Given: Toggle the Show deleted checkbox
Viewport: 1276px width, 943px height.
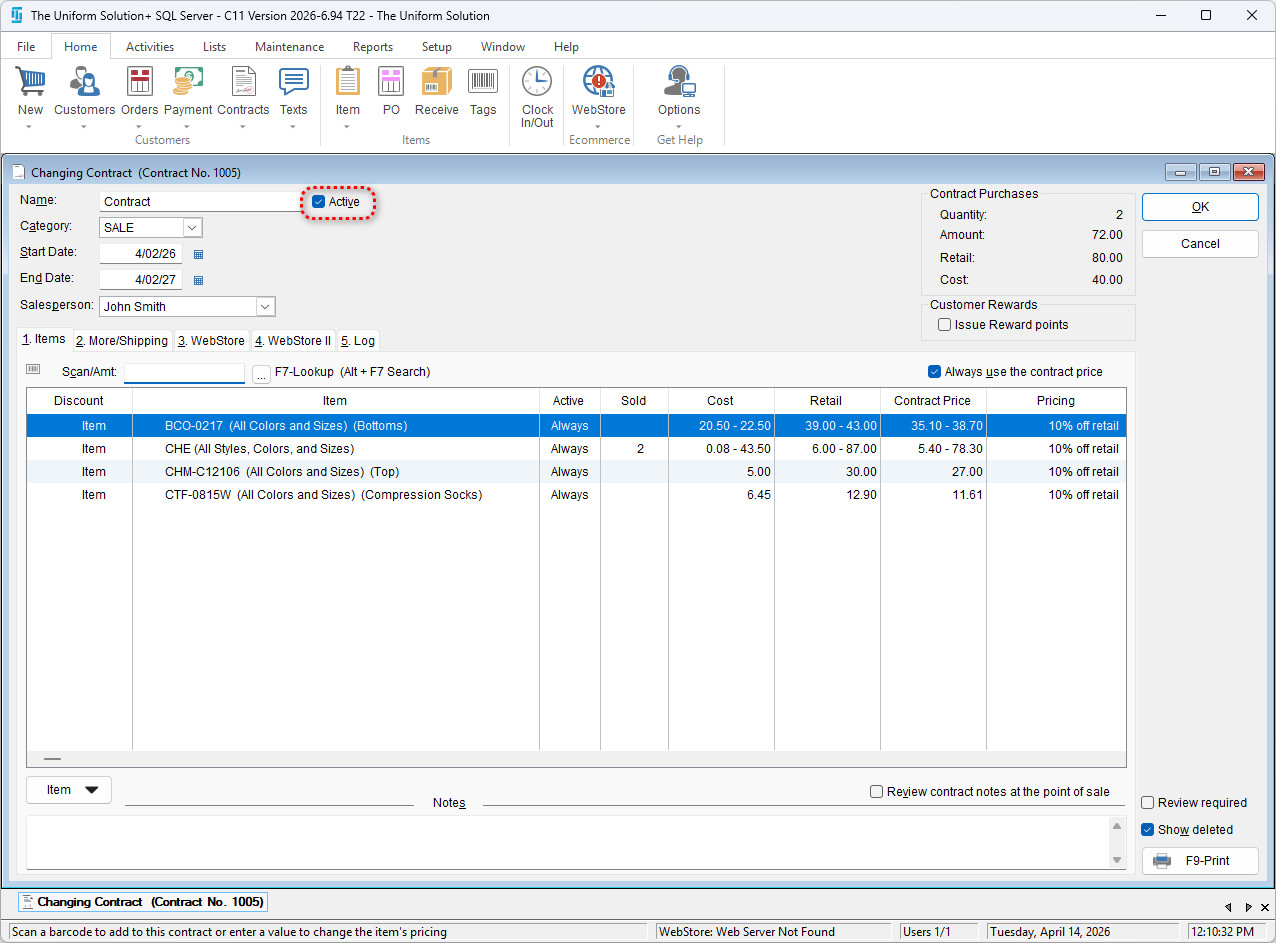Looking at the screenshot, I should coord(1148,830).
